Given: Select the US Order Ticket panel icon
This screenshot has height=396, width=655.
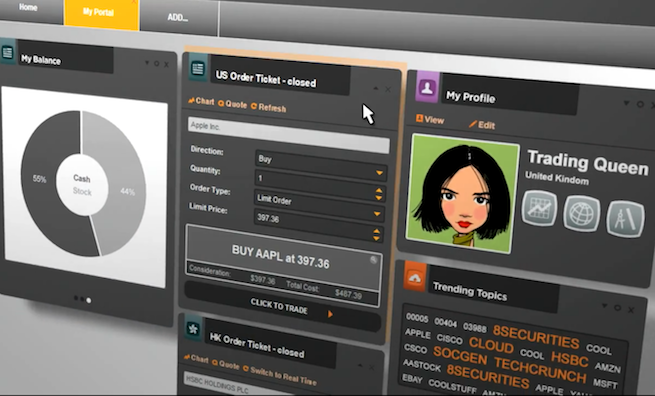Looking at the screenshot, I should point(198,69).
